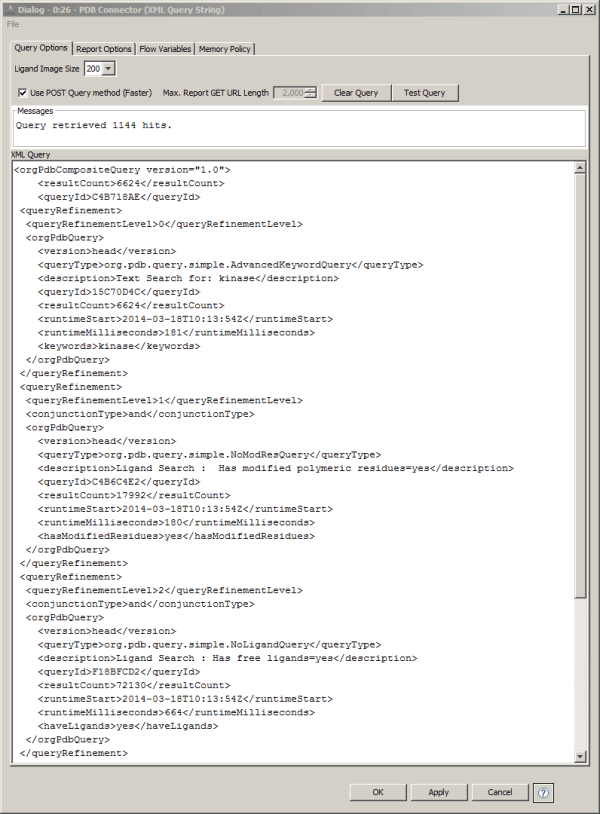Click the orgPdbCompositeQuery version line
The width and height of the screenshot is (600, 814).
pyautogui.click(x=122, y=170)
